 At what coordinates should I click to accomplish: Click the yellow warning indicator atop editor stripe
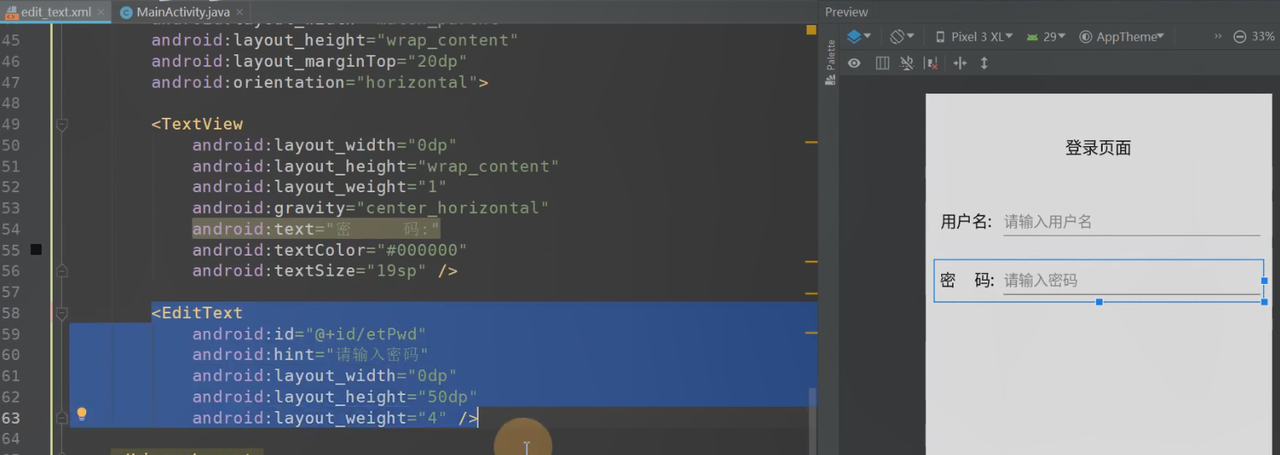(x=811, y=30)
